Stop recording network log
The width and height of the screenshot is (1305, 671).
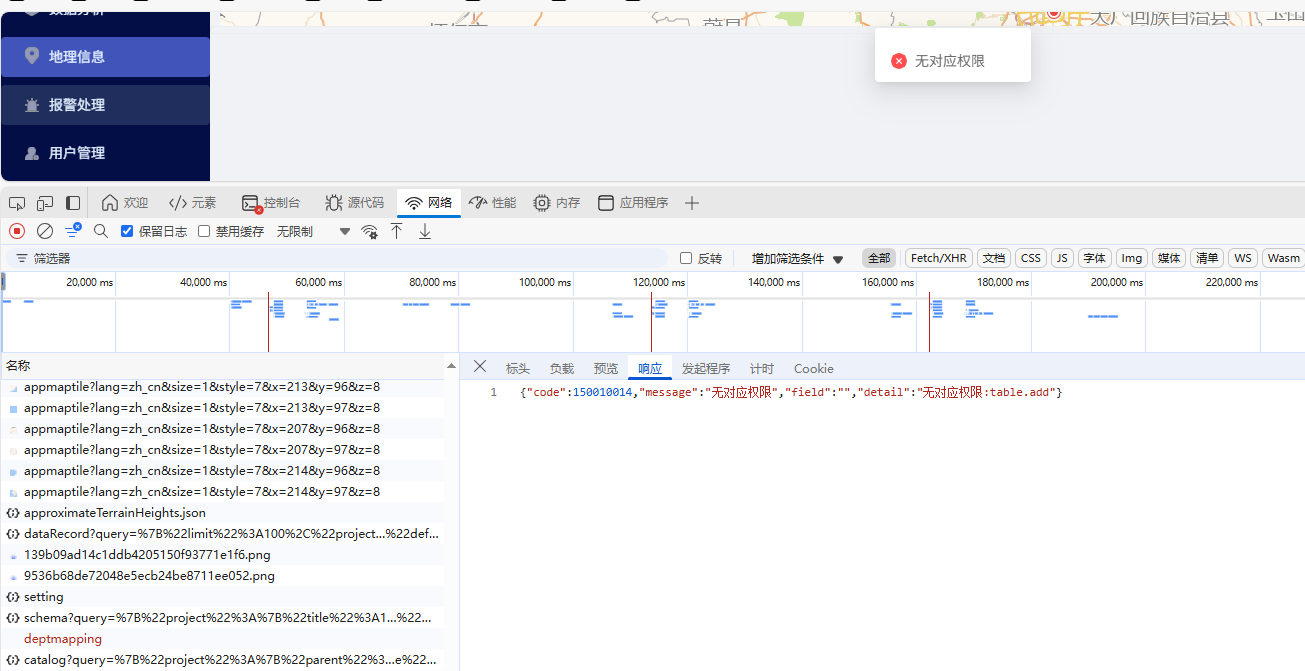[17, 231]
